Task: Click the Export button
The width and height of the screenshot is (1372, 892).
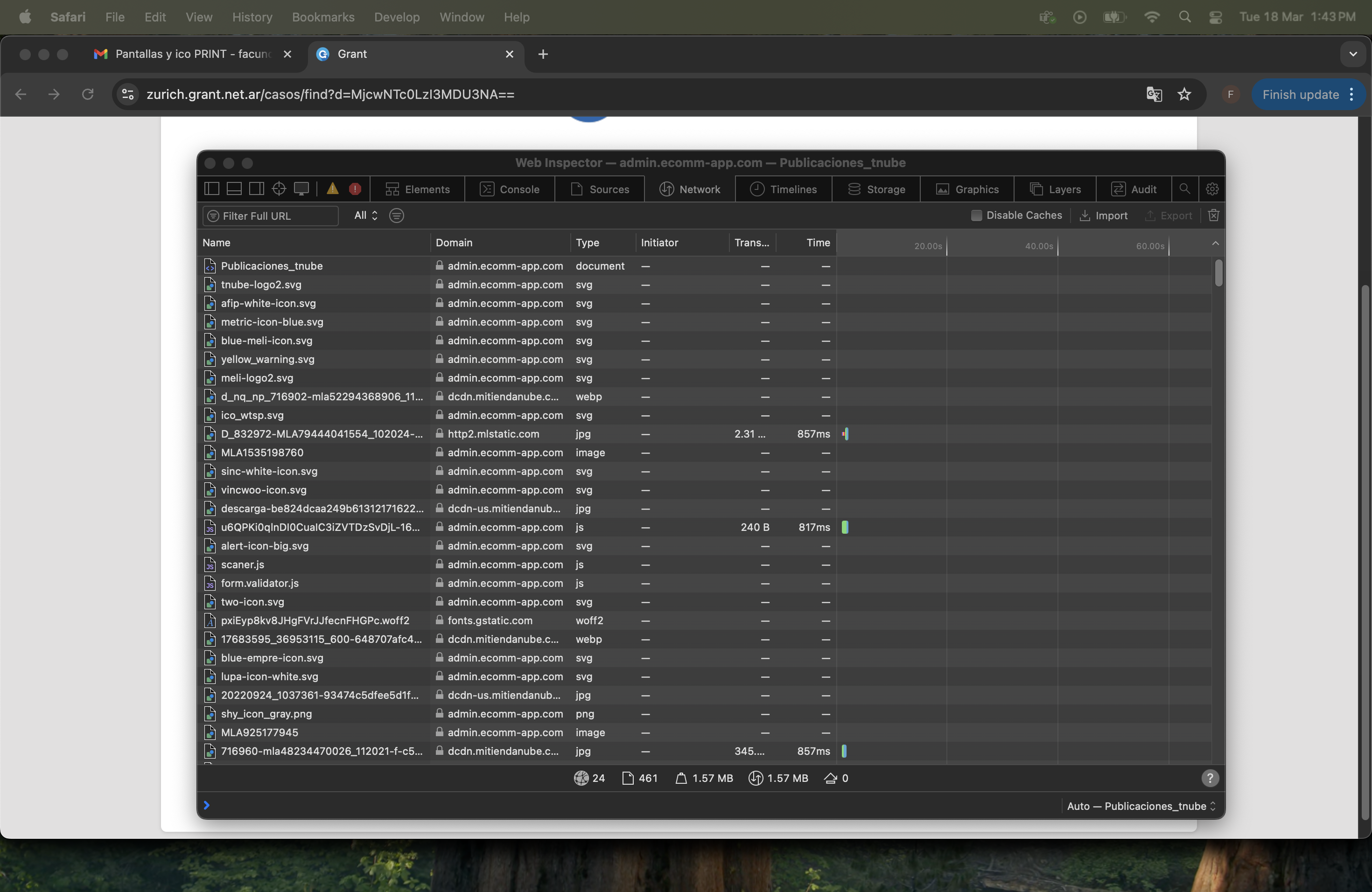Action: click(1169, 215)
